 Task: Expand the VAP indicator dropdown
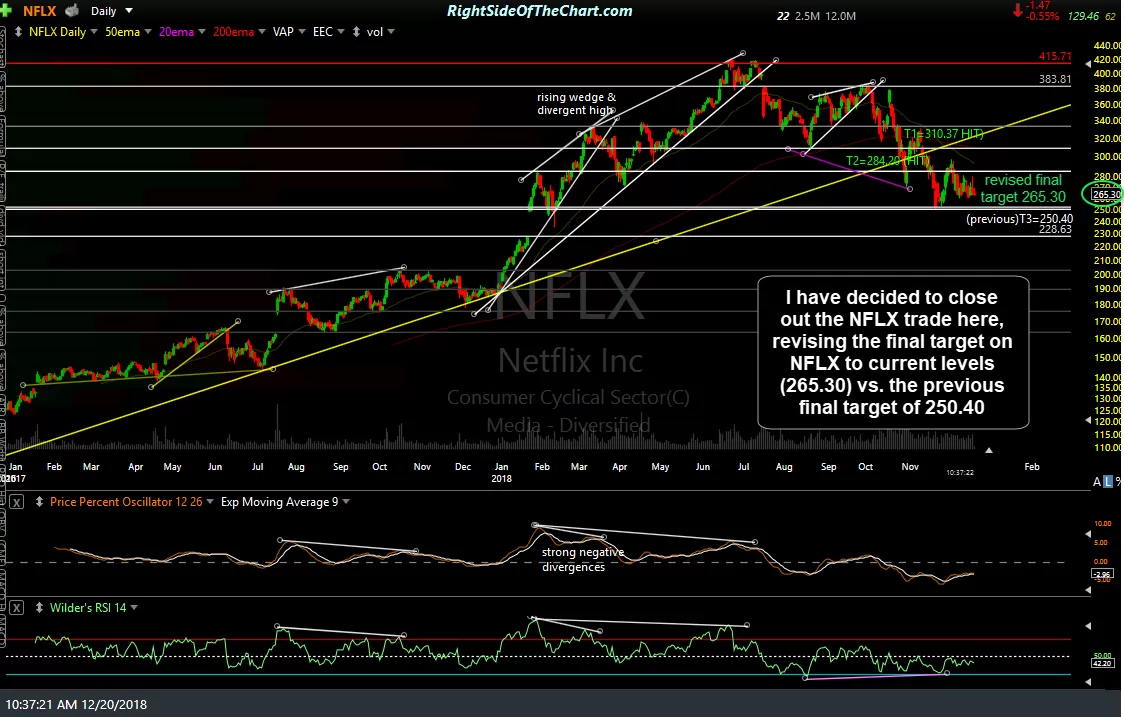click(x=302, y=32)
